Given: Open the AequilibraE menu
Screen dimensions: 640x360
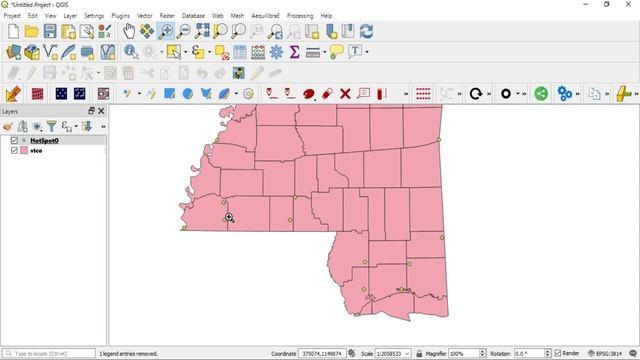Looking at the screenshot, I should coord(265,16).
